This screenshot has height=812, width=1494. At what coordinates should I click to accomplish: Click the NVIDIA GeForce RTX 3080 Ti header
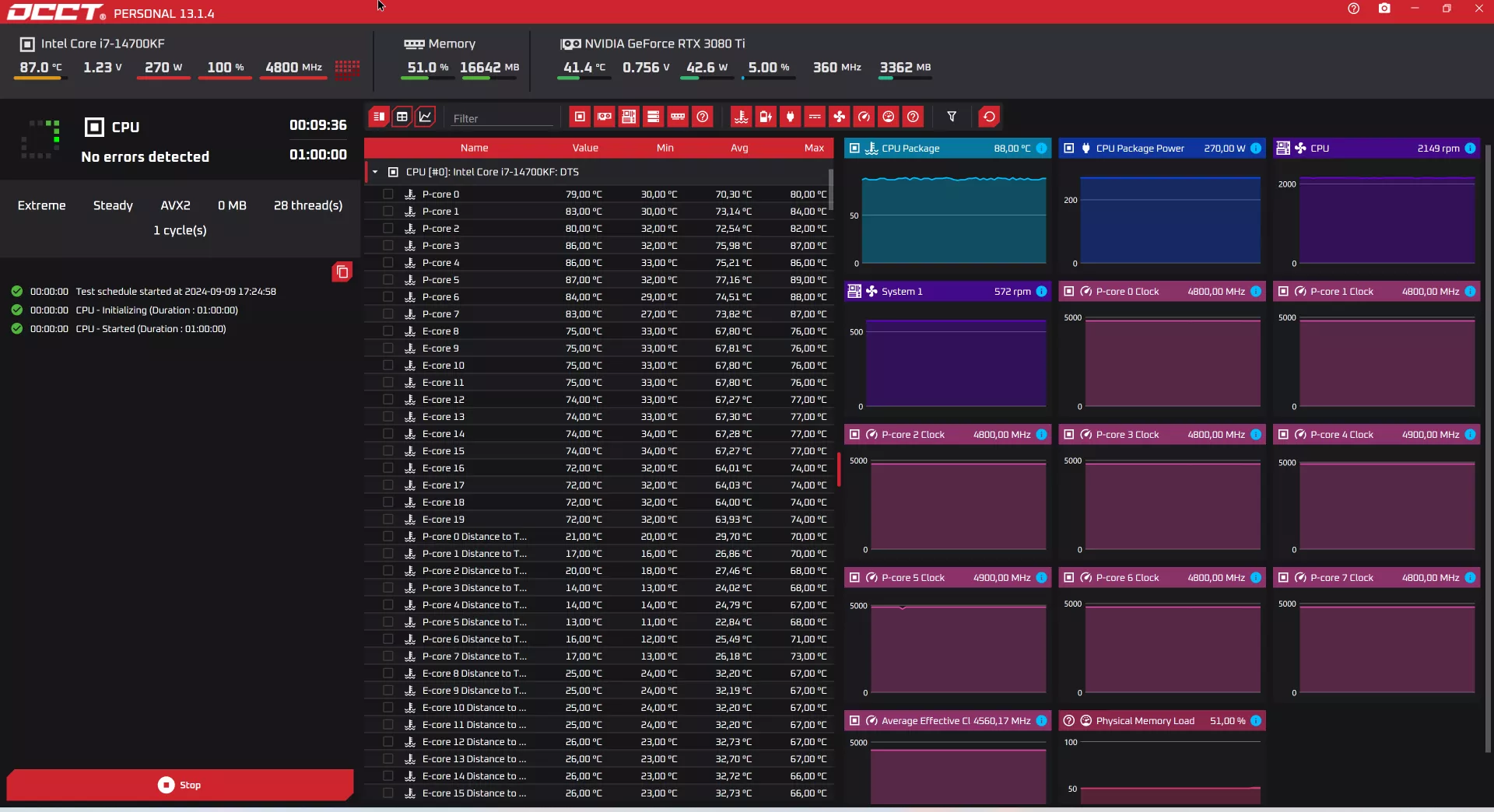pyautogui.click(x=653, y=44)
